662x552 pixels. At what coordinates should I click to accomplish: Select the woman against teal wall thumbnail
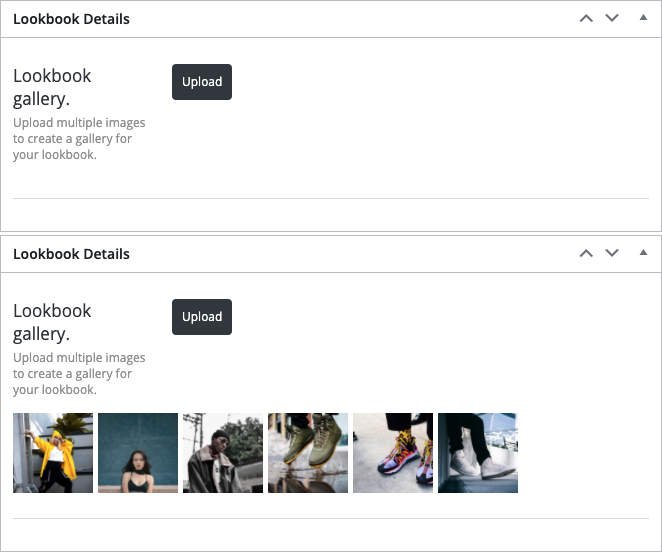(138, 453)
